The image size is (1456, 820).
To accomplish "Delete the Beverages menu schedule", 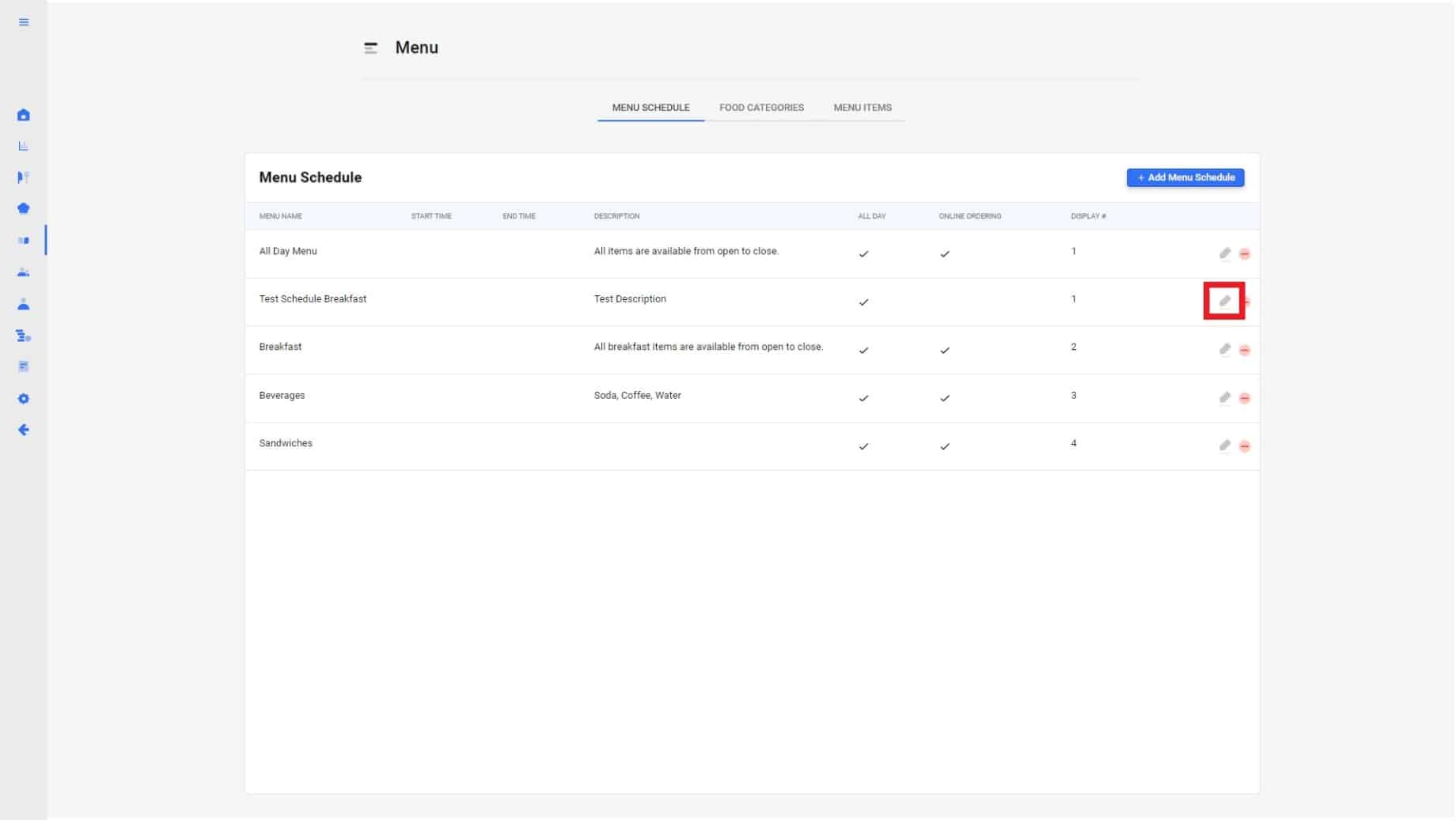I will point(1245,398).
